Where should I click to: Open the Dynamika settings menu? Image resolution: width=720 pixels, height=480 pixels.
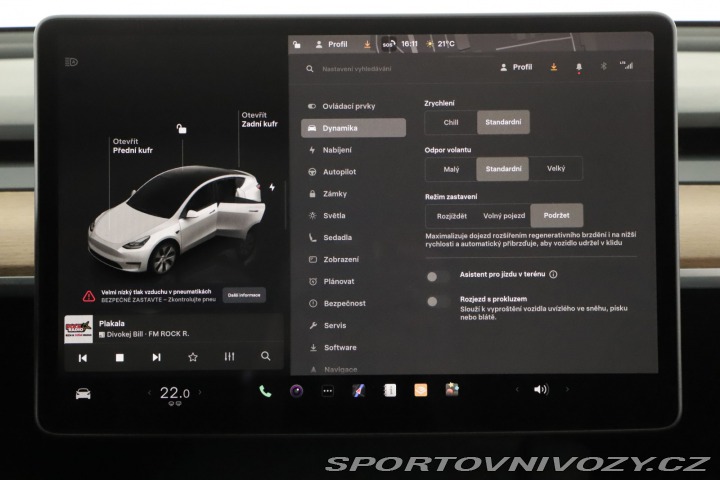tap(353, 128)
